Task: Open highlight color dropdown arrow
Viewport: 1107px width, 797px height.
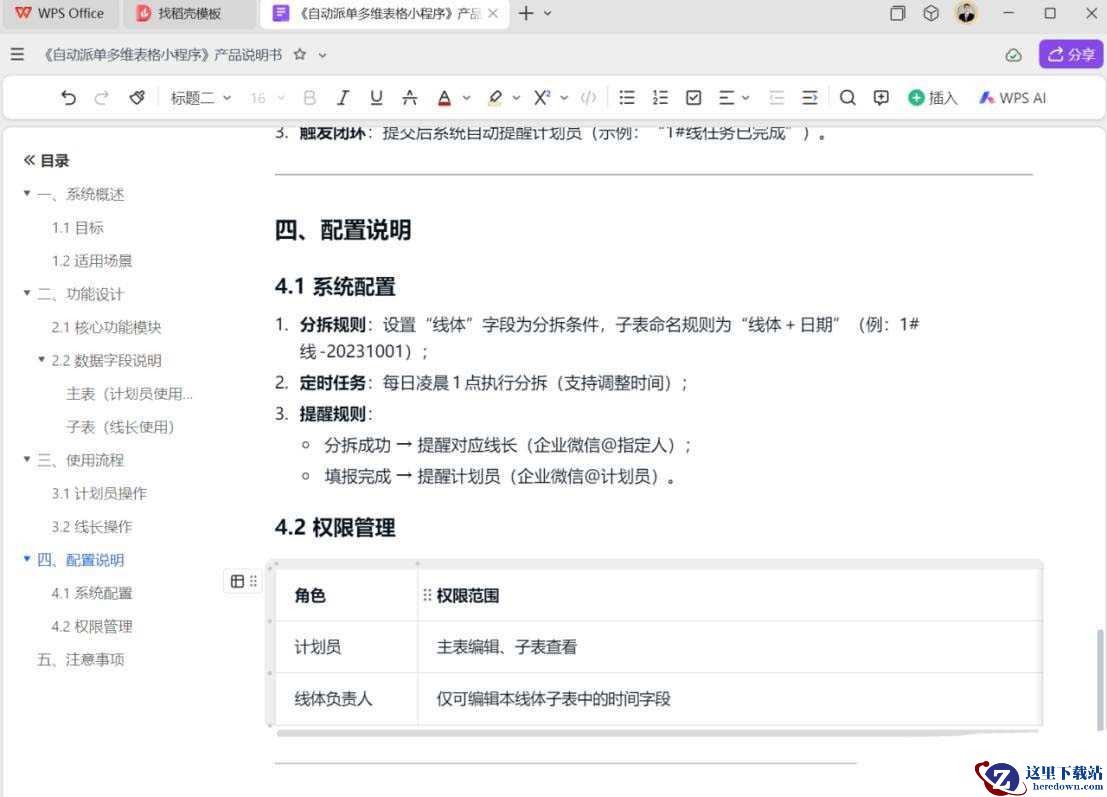Action: pos(516,98)
